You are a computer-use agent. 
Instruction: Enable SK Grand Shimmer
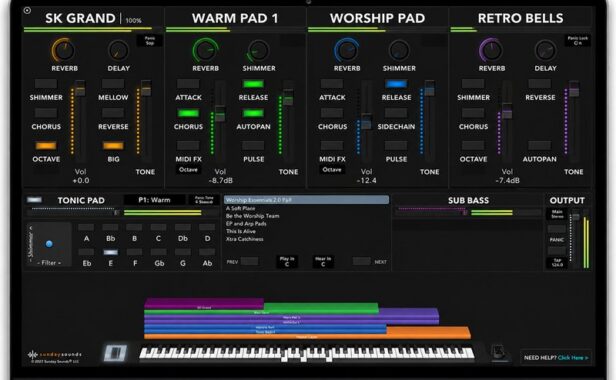point(46,84)
